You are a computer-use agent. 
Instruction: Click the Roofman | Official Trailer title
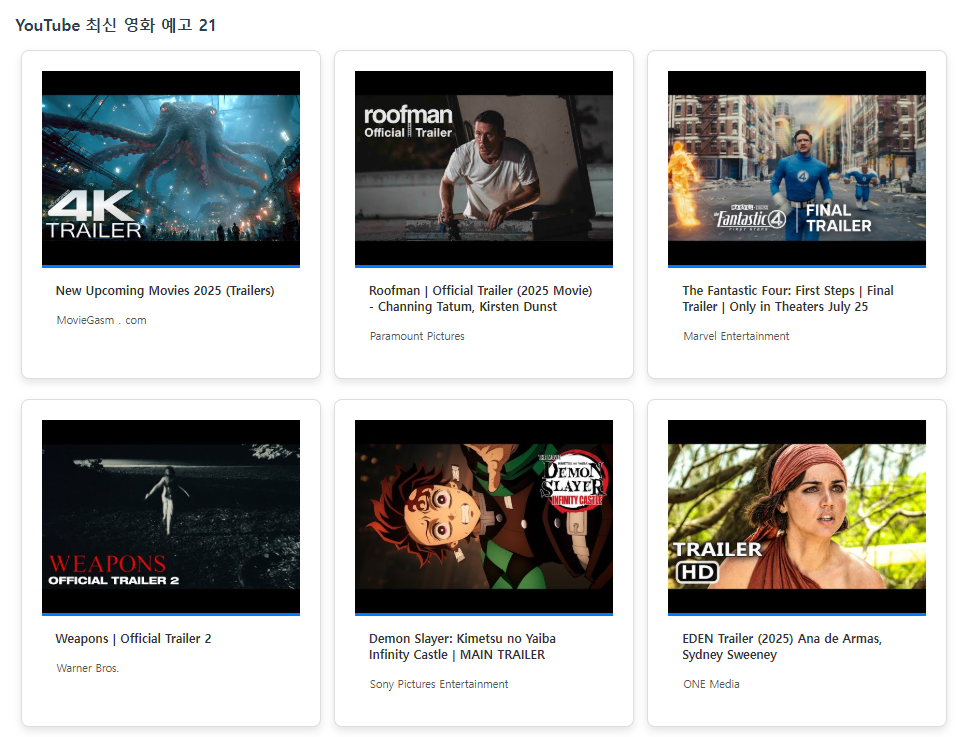tap(481, 298)
